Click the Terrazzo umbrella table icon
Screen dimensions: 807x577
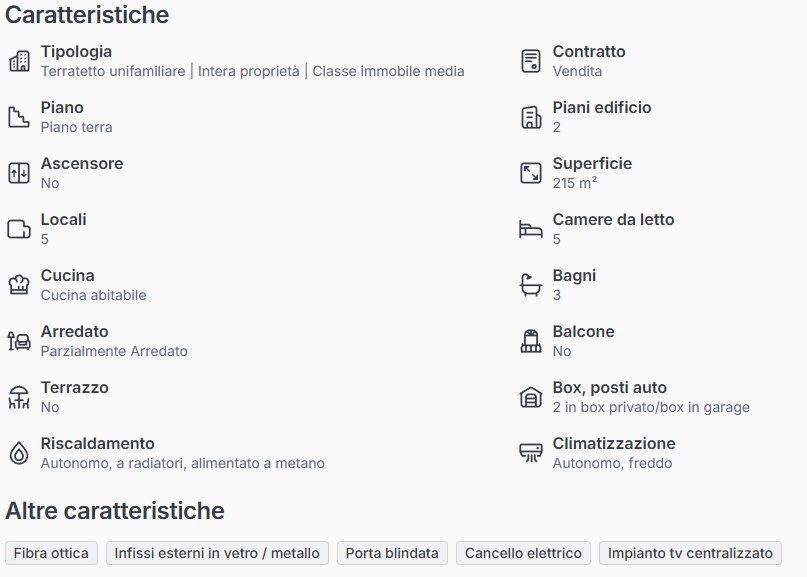tap(19, 397)
